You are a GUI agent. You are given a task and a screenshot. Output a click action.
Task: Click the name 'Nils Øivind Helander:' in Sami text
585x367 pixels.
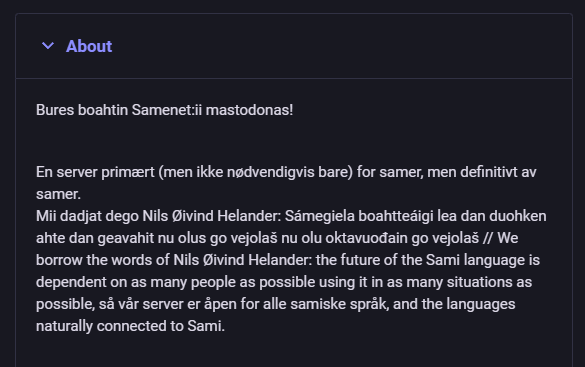pos(212,216)
